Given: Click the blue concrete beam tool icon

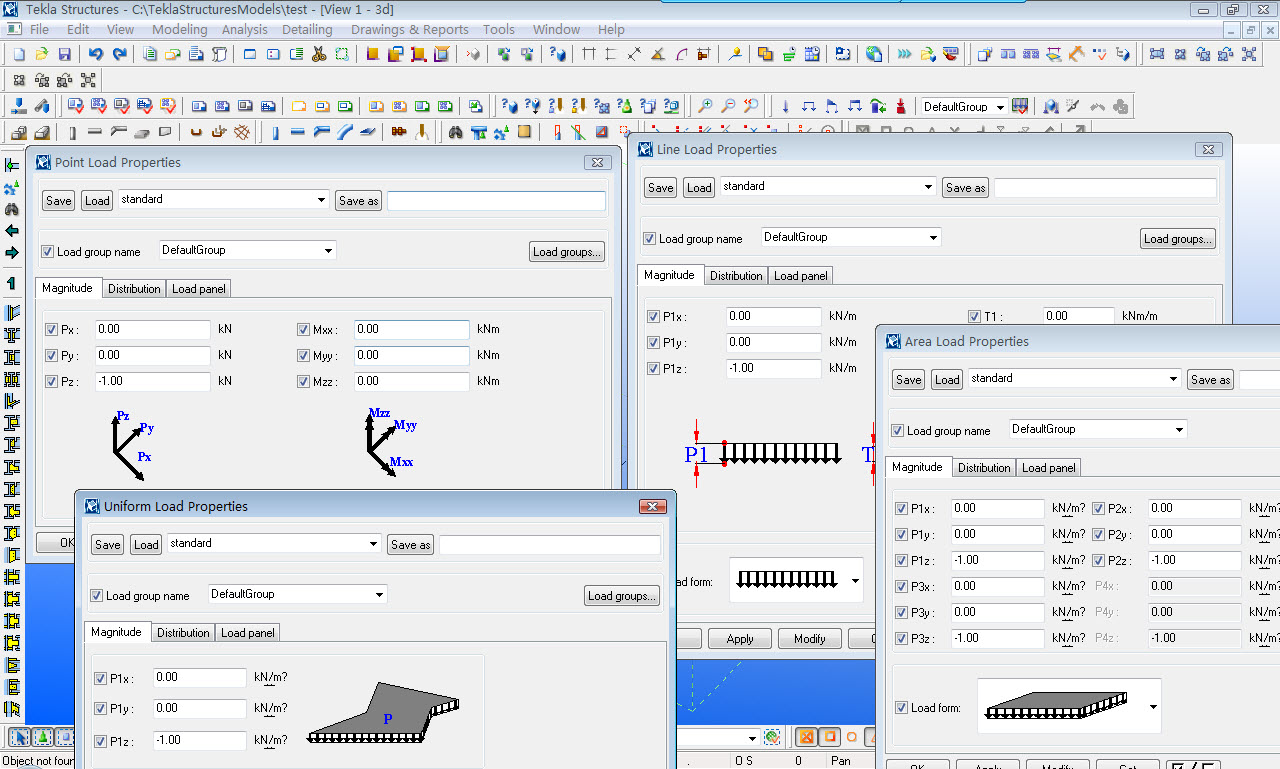Looking at the screenshot, I should [x=297, y=132].
